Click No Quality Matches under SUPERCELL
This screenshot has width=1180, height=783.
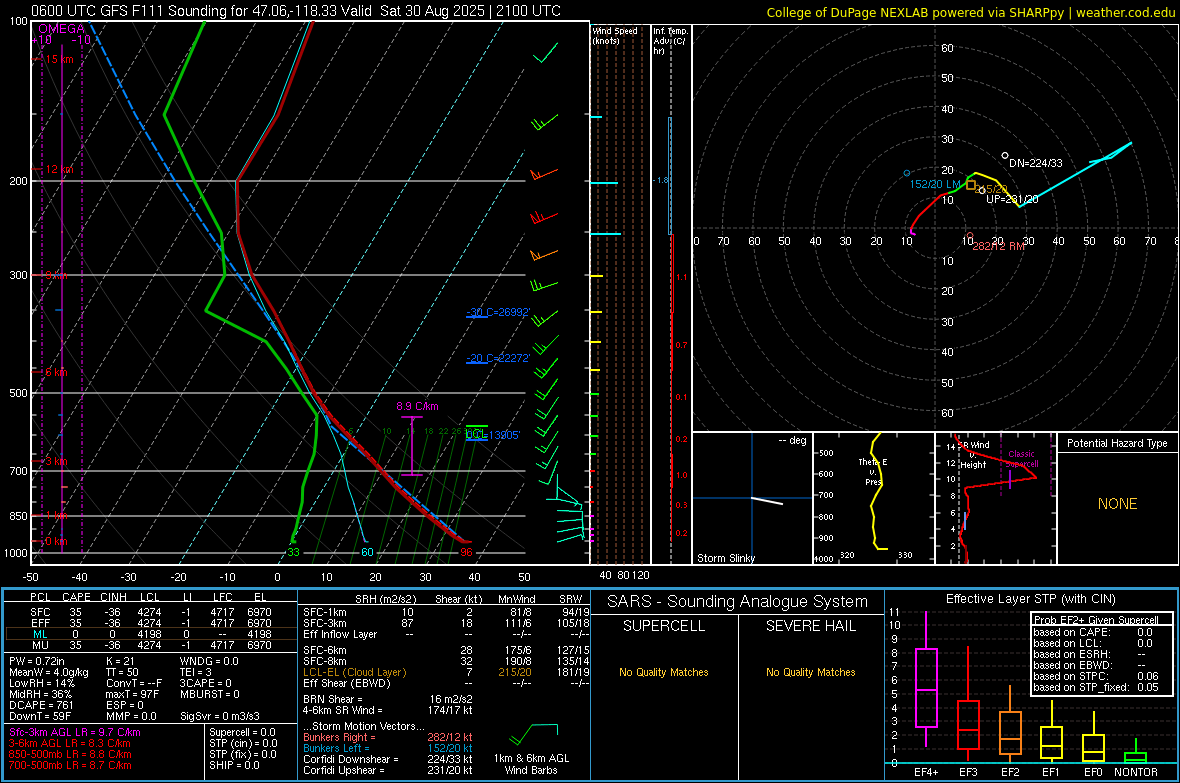[664, 672]
